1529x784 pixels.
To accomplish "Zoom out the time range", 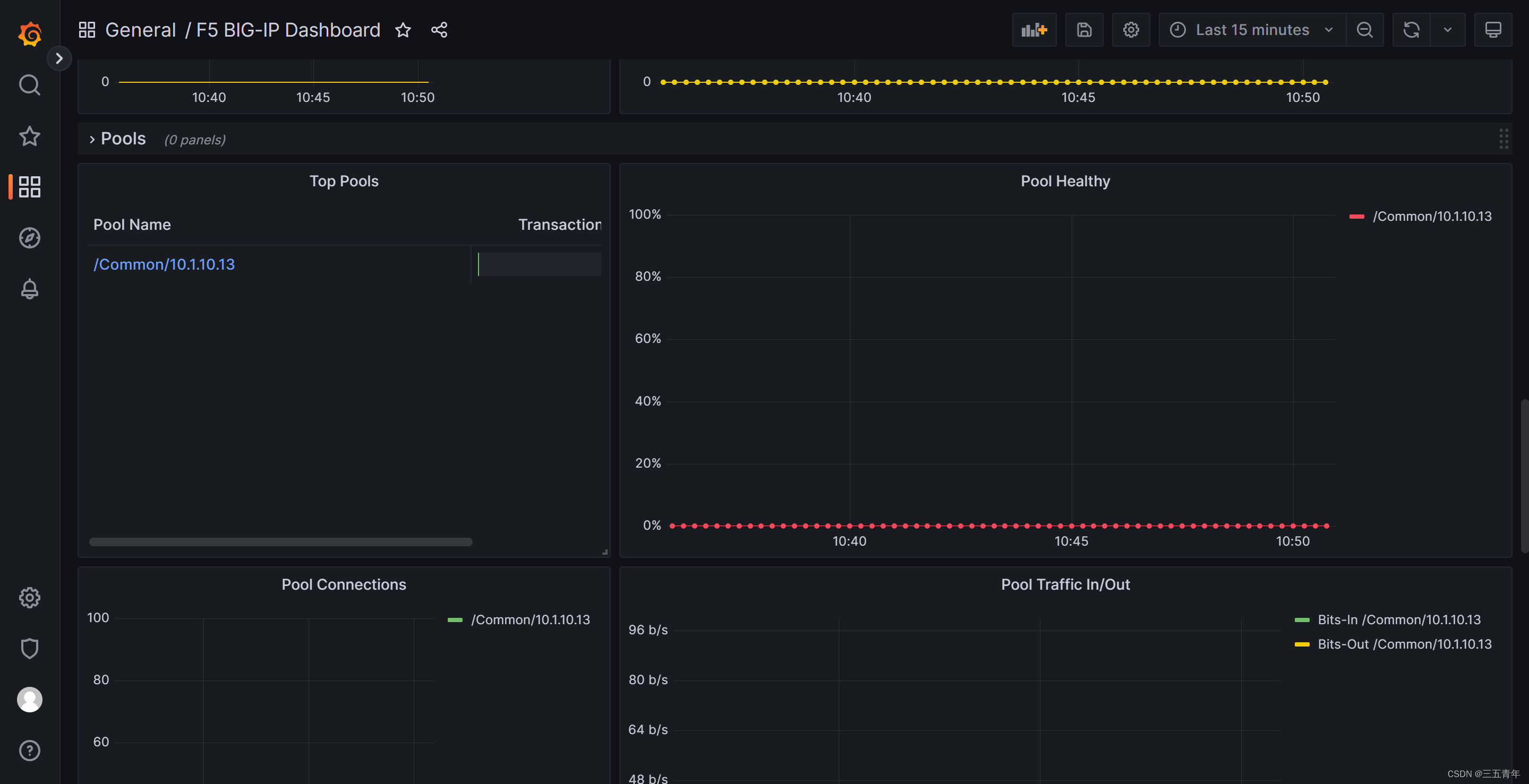I will click(1364, 30).
